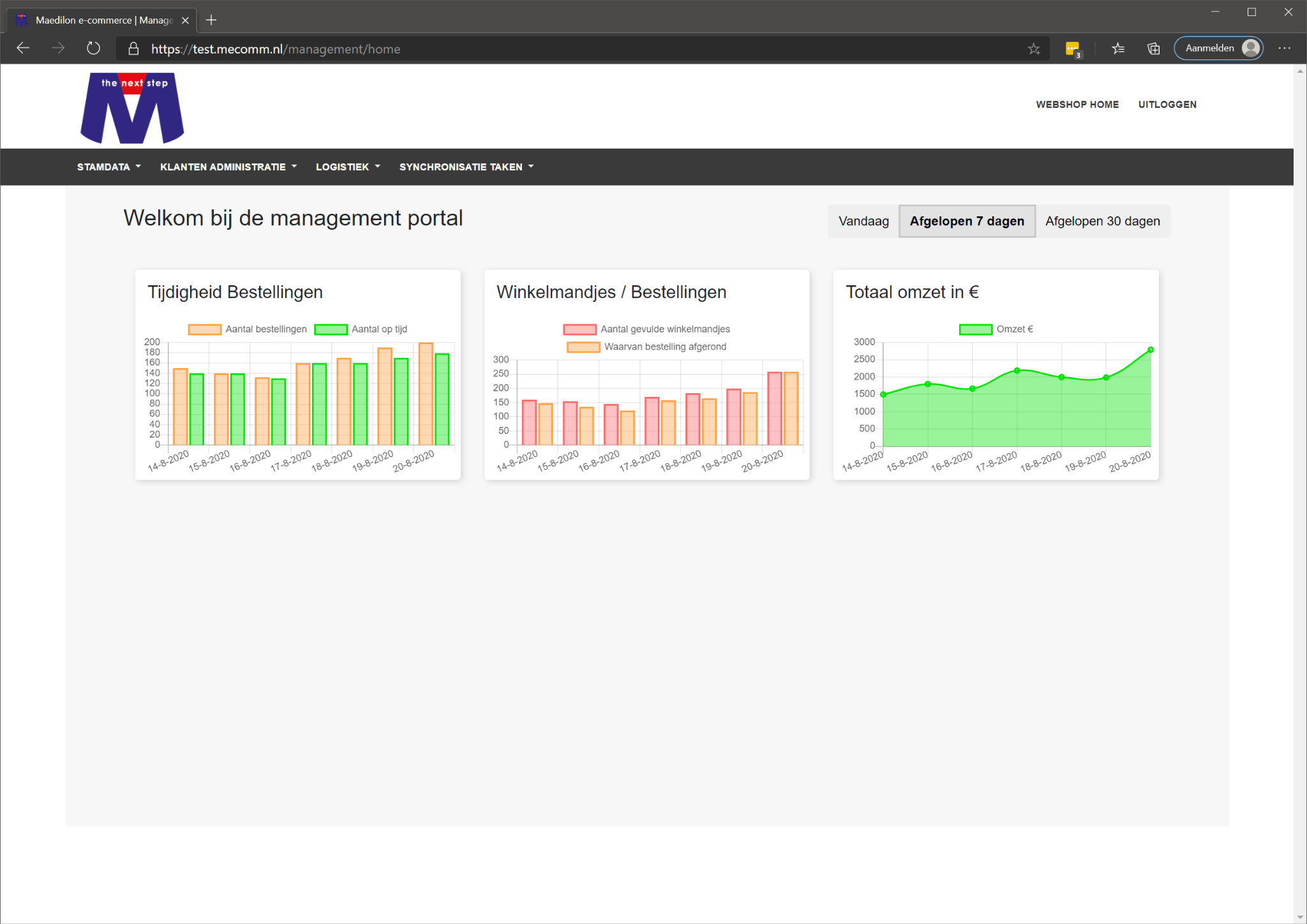Expand the Stamdata dropdown menu
The image size is (1307, 924).
[x=108, y=167]
